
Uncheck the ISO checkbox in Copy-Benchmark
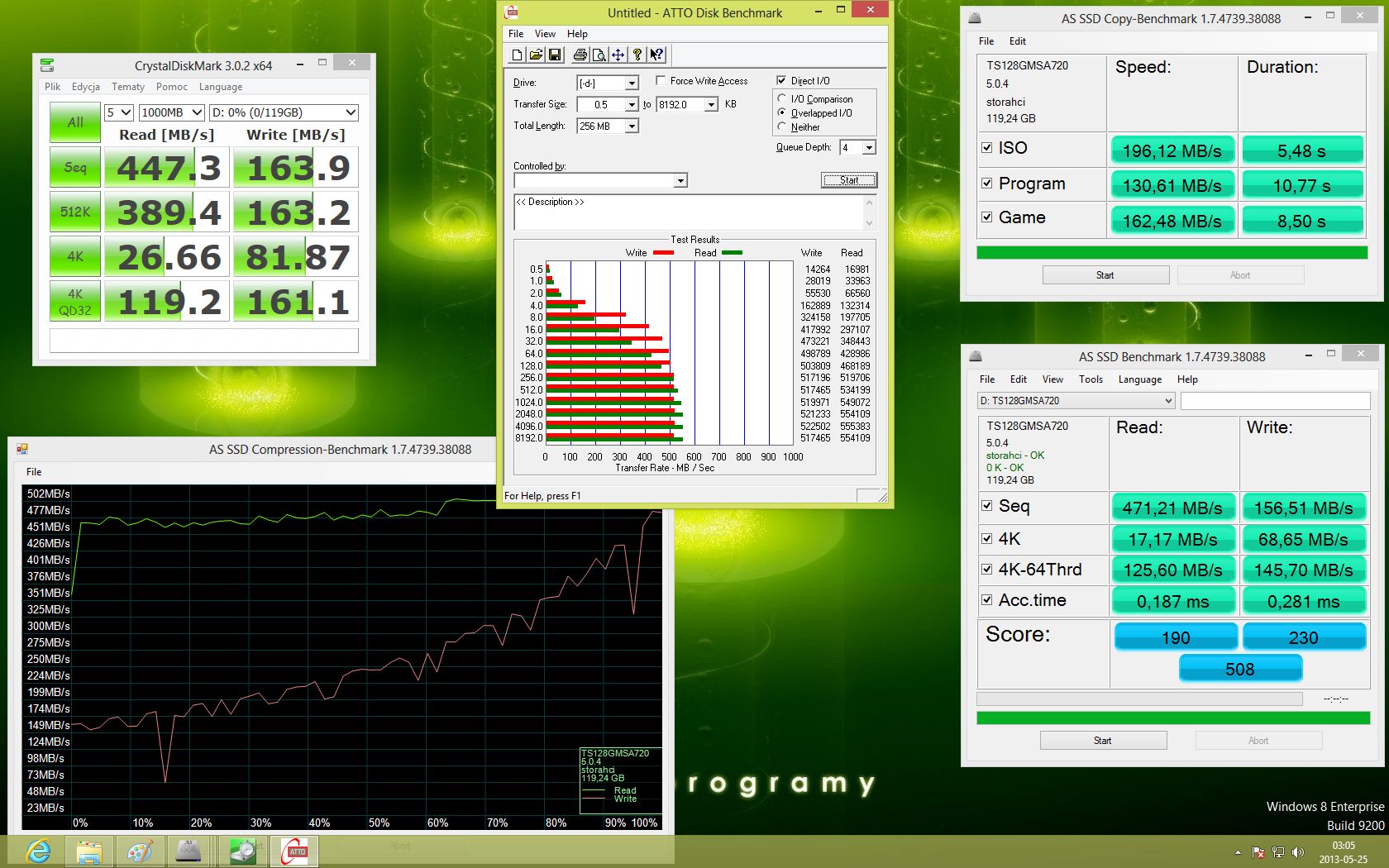pyautogui.click(x=986, y=148)
